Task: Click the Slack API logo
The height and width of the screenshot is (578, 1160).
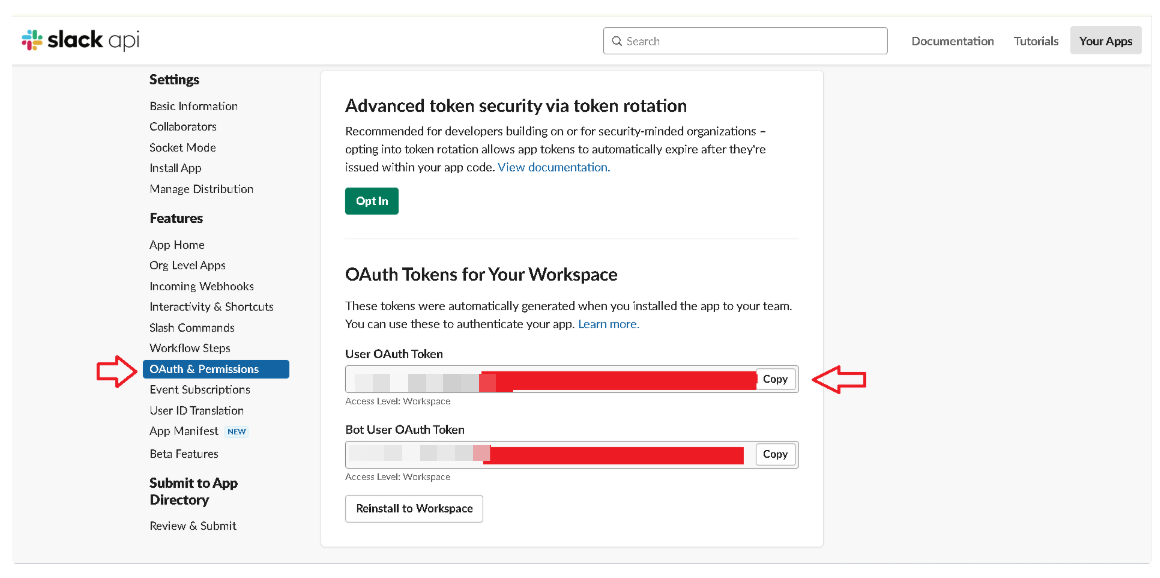Action: coord(80,40)
